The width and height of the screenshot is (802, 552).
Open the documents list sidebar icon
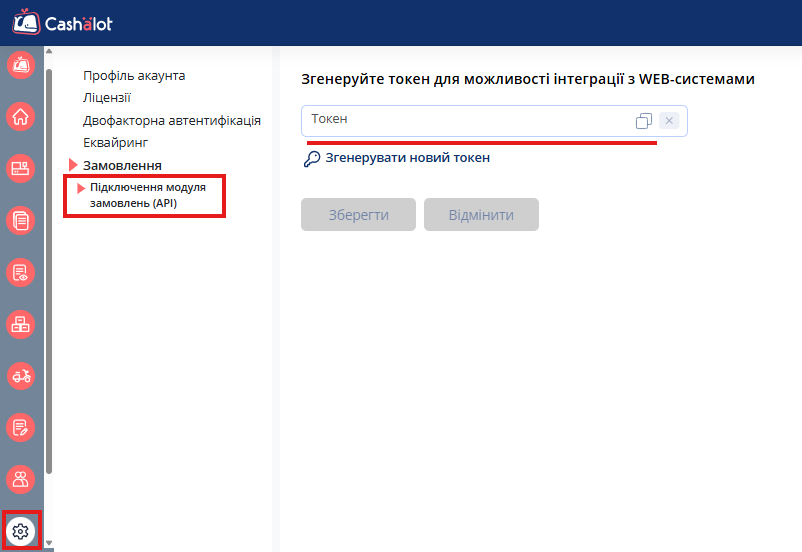tap(20, 220)
